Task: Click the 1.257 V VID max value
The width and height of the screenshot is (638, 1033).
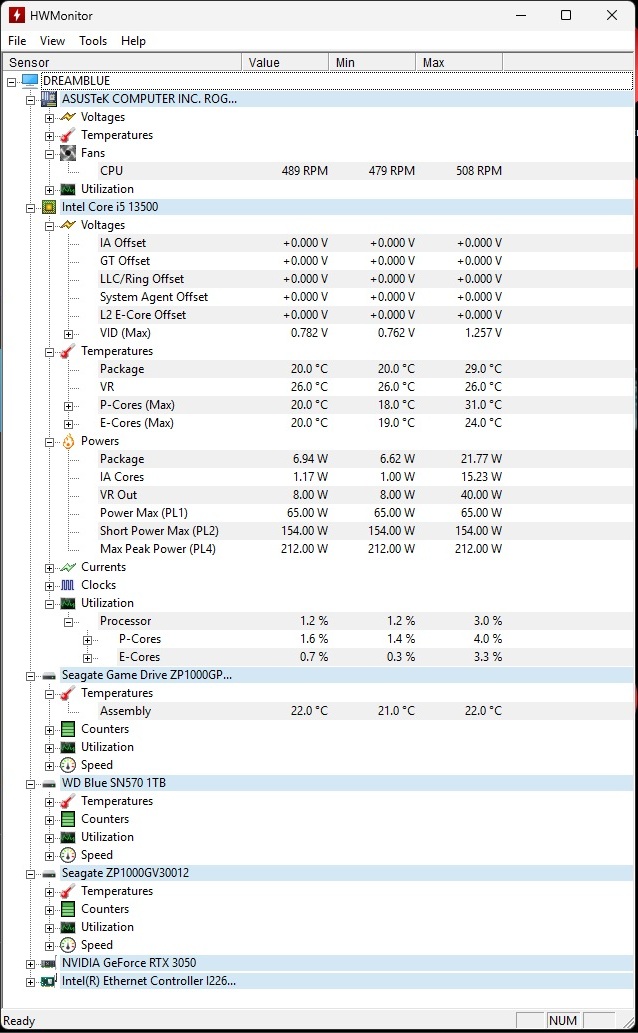Action: click(483, 333)
